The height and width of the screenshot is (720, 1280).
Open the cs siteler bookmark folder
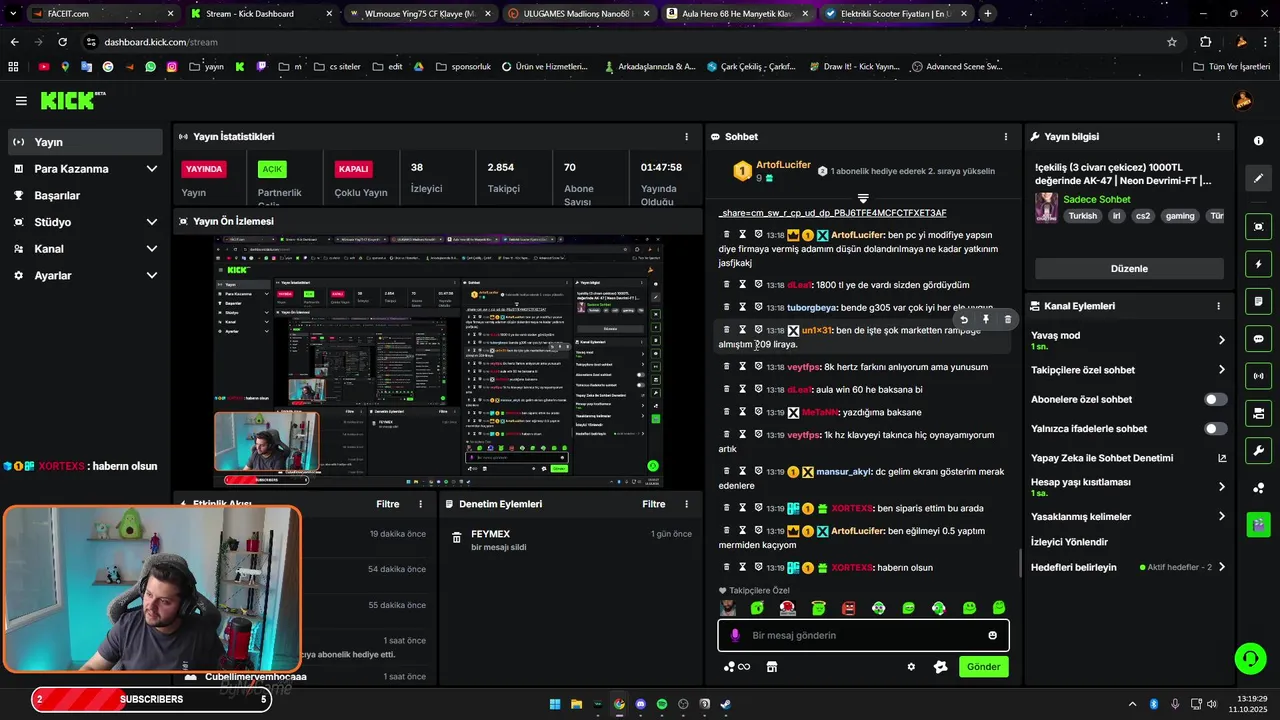337,67
